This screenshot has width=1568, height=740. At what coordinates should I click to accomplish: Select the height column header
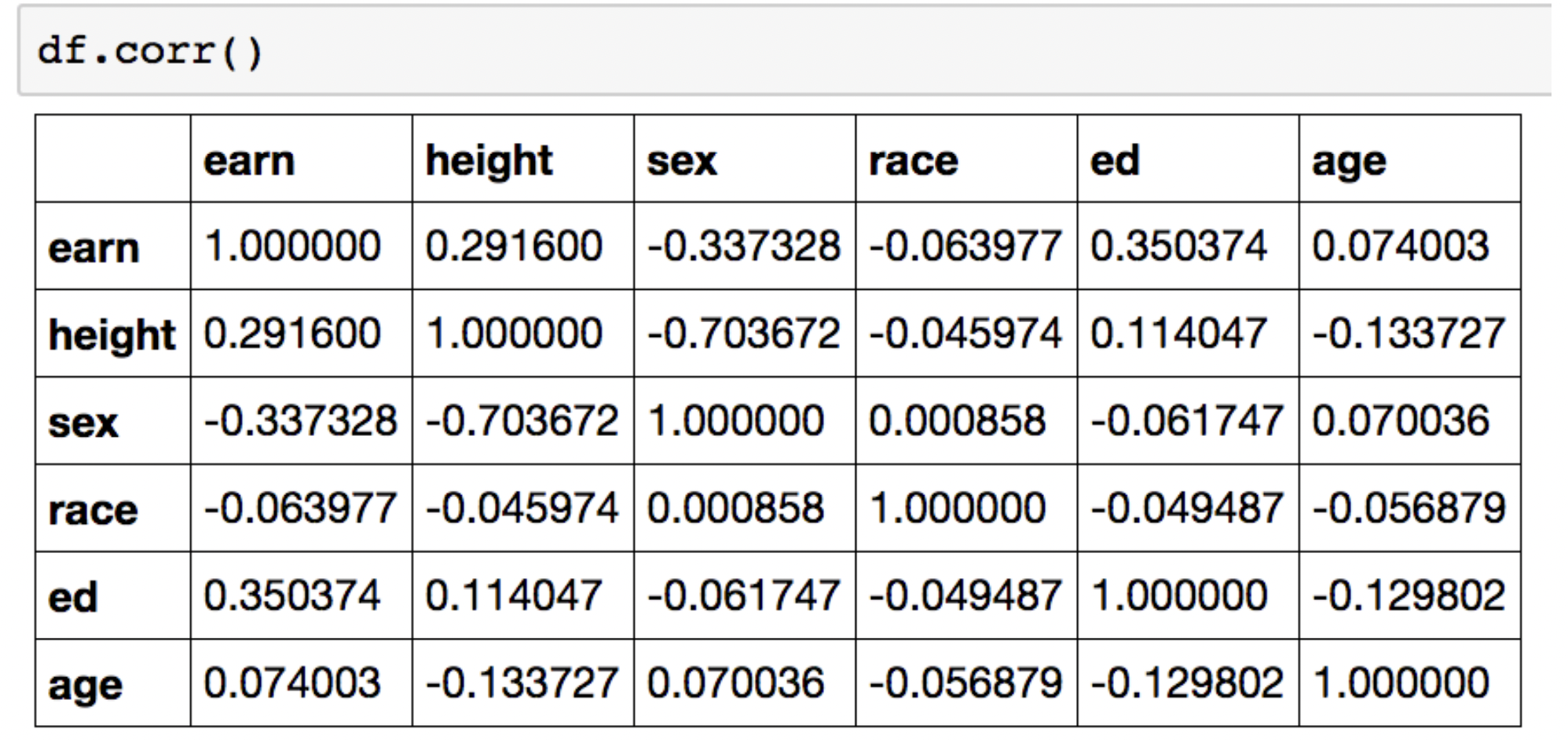point(523,159)
